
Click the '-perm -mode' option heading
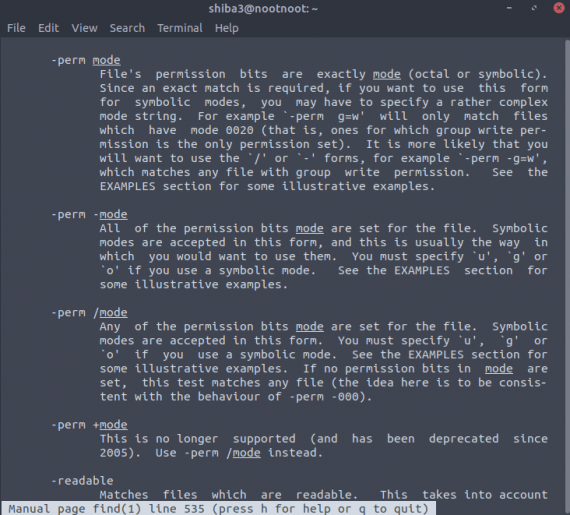[89, 214]
